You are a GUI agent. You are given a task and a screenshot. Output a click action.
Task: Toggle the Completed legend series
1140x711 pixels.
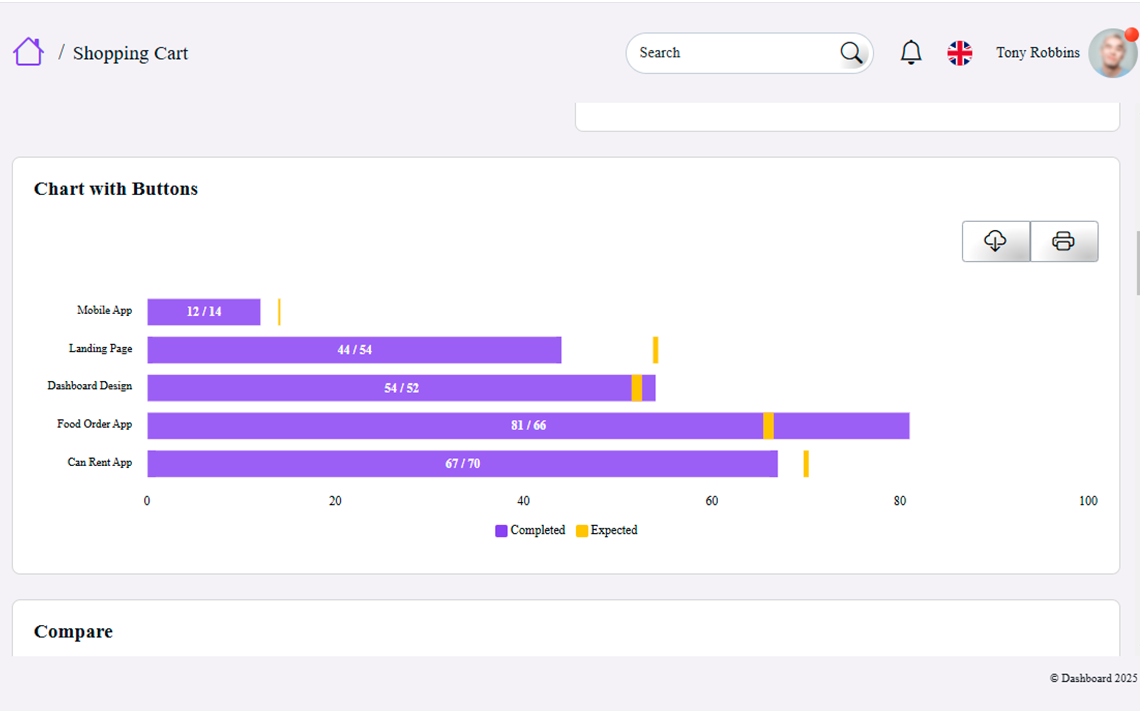click(530, 531)
